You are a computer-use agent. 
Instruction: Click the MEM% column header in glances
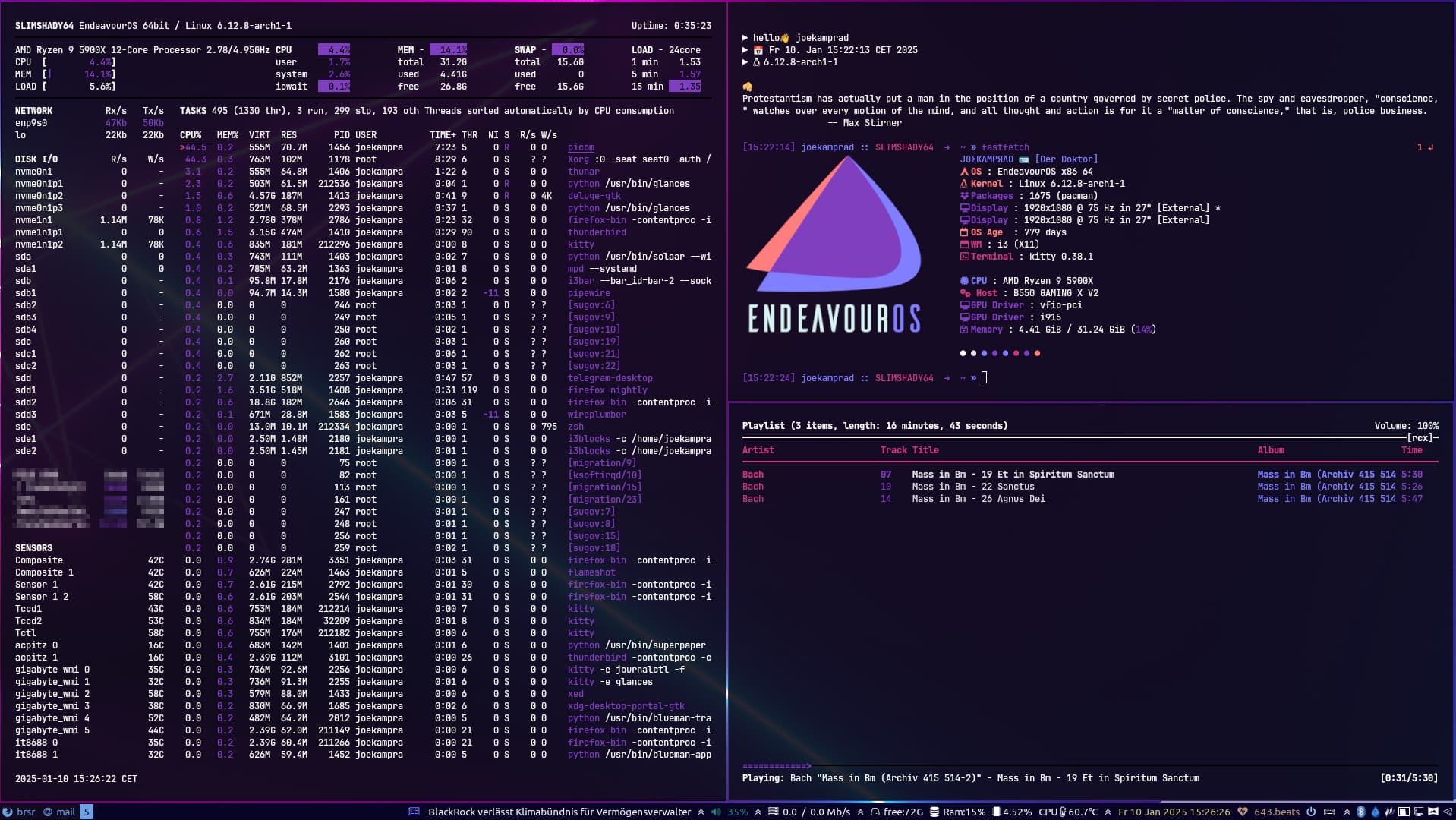(228, 135)
